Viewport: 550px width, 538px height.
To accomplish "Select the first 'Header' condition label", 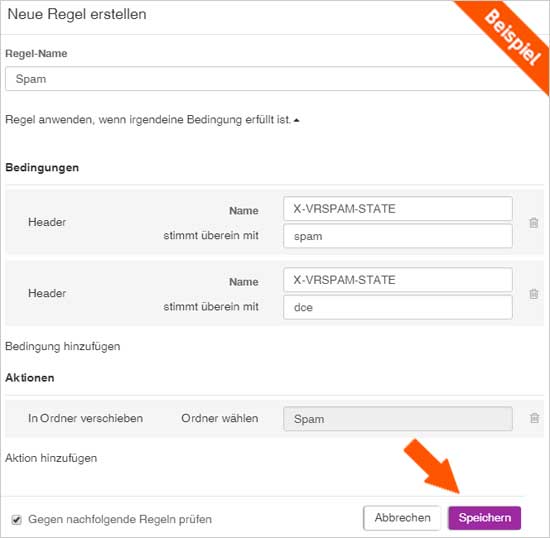I will pos(47,222).
